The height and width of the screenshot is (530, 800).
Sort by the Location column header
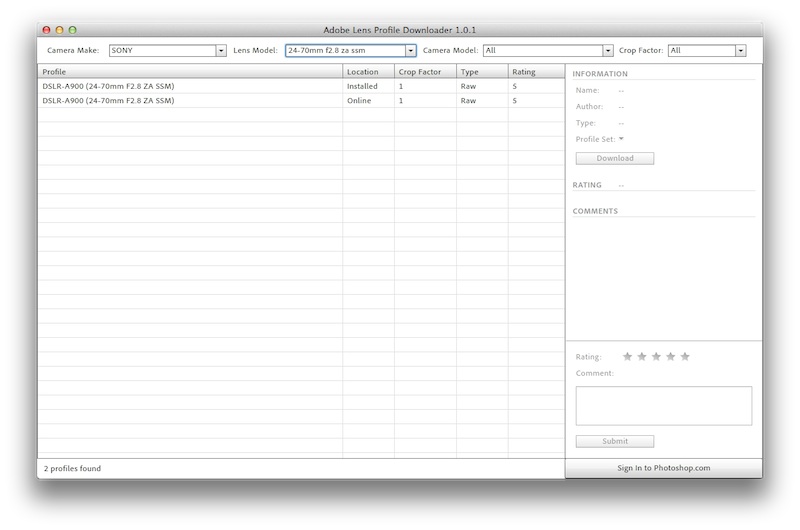click(368, 72)
